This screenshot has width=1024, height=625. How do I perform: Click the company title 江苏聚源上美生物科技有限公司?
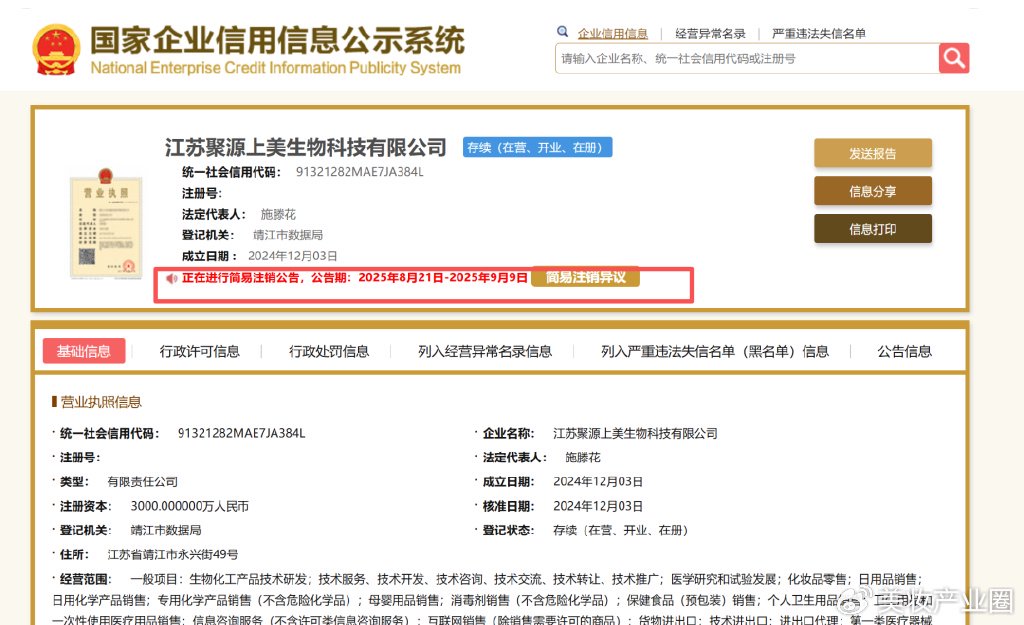[x=306, y=148]
